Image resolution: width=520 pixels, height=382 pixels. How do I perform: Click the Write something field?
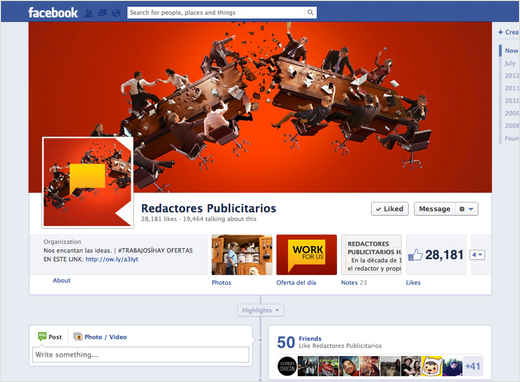[x=141, y=355]
